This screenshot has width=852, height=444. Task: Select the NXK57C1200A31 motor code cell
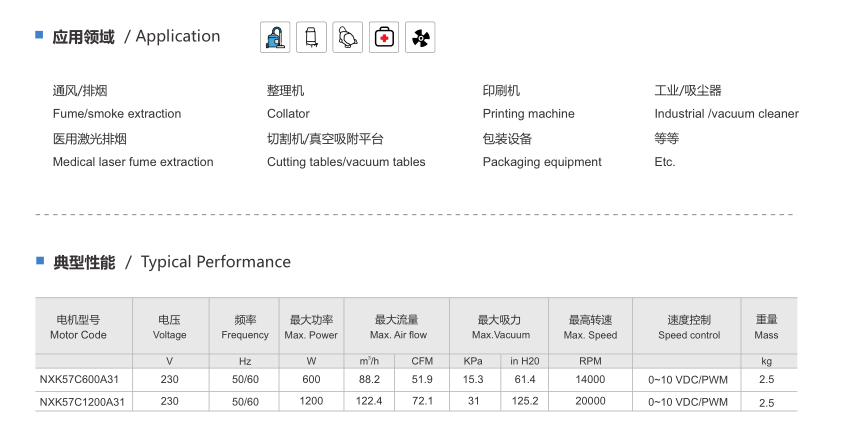(82, 402)
